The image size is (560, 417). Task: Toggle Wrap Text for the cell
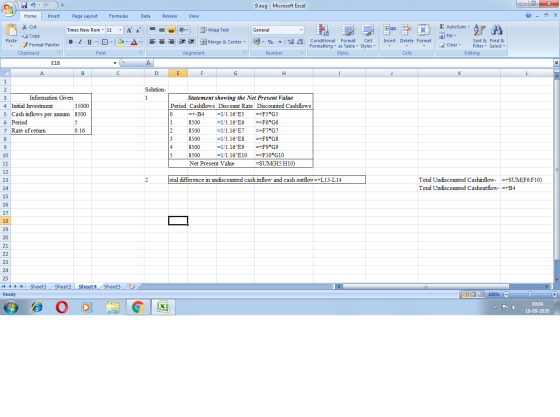click(x=214, y=30)
